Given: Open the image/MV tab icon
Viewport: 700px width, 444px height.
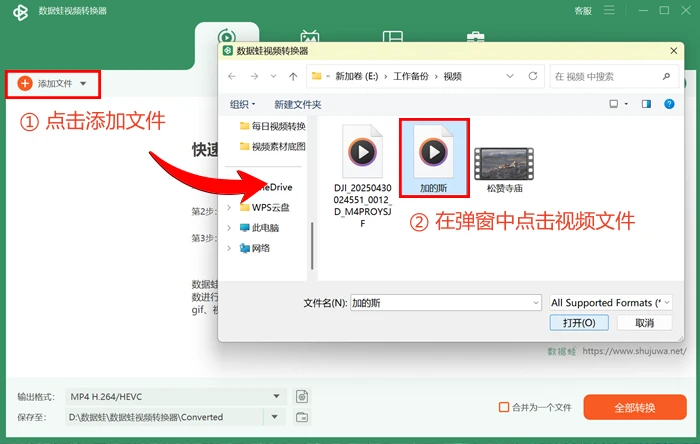Looking at the screenshot, I should click(x=310, y=36).
